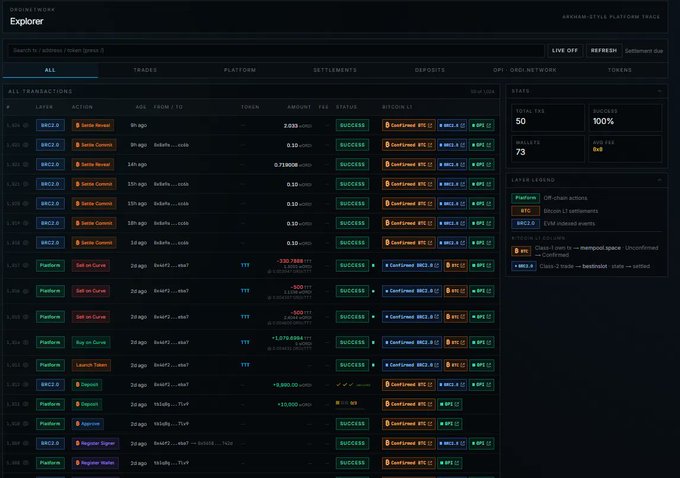Click the WALLETS 73 stat card

pos(548,149)
